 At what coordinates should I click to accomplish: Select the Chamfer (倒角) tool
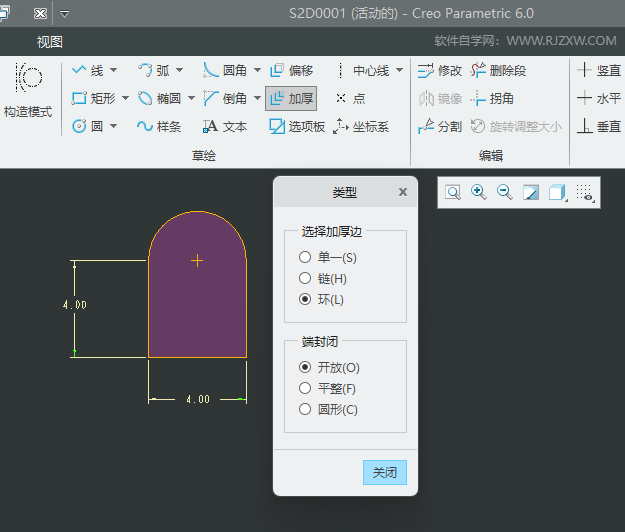(225, 98)
